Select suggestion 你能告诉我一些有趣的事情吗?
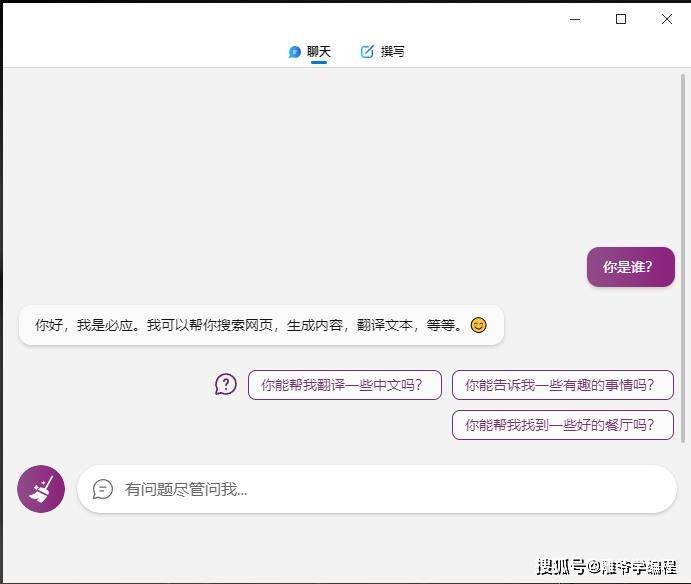The width and height of the screenshot is (691, 584). click(563, 385)
